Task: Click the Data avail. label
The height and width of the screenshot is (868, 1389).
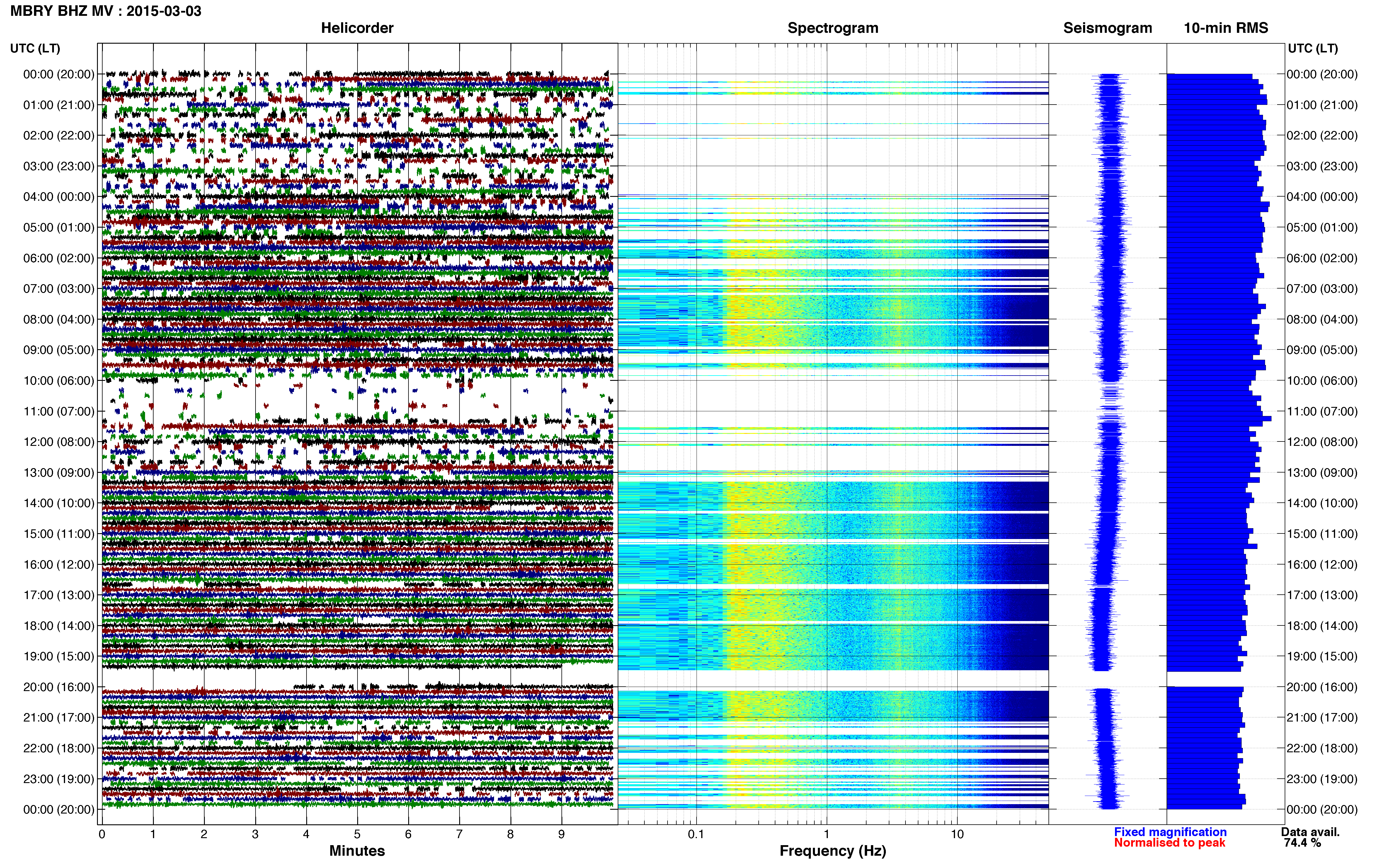Action: tap(1310, 833)
